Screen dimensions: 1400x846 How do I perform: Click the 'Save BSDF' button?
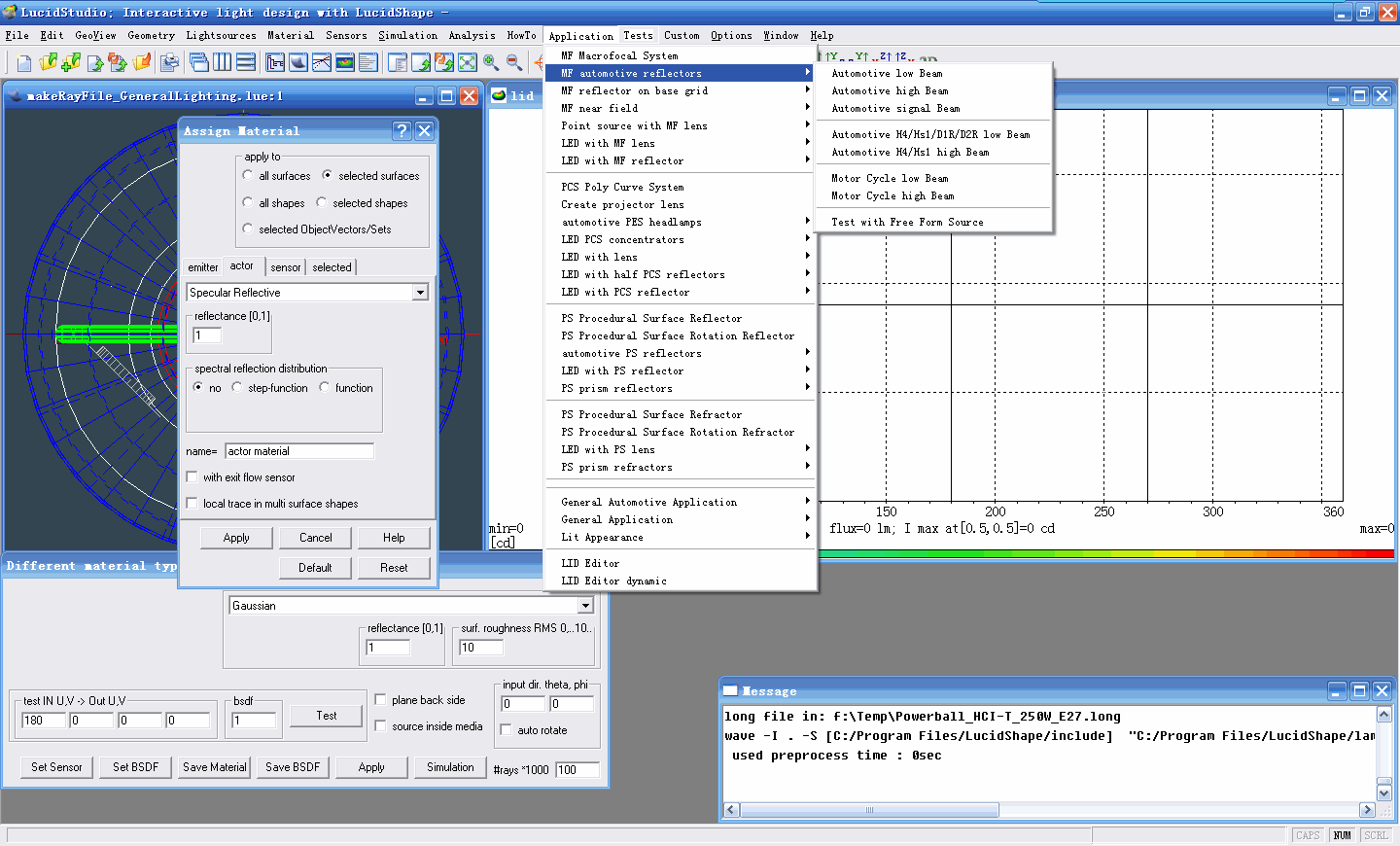tap(293, 767)
